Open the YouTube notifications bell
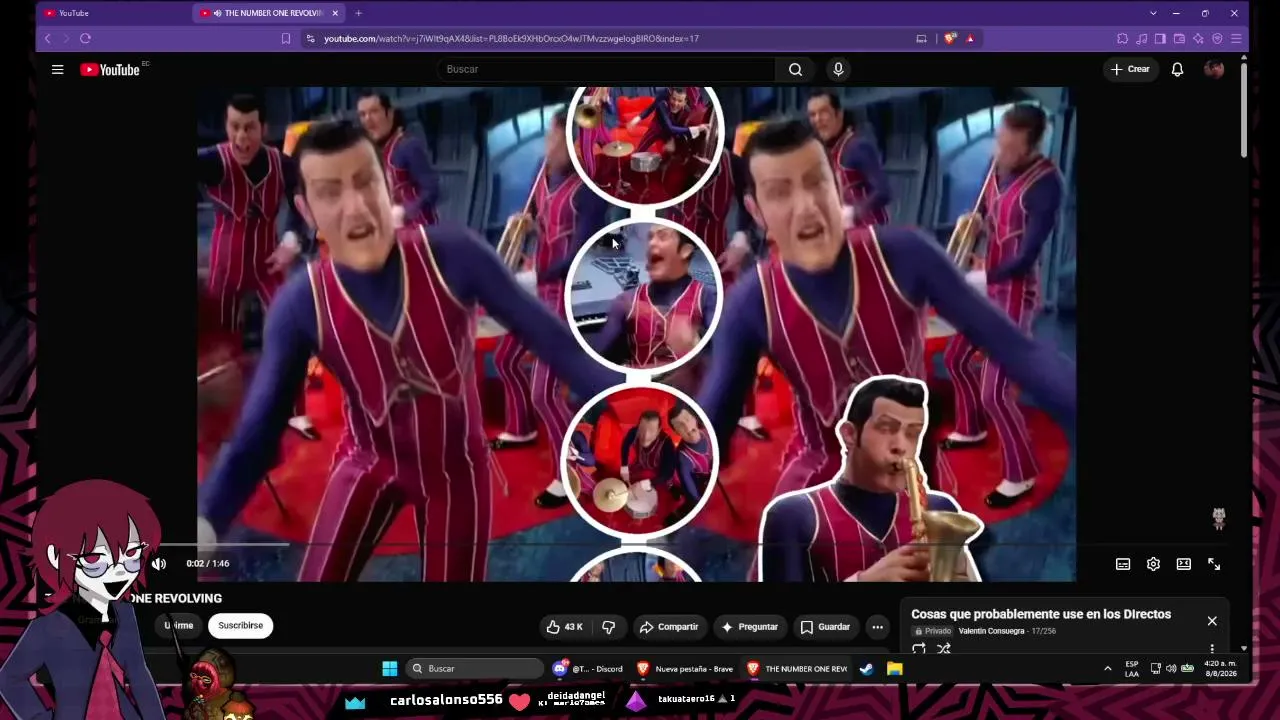The height and width of the screenshot is (720, 1280). [x=1177, y=69]
